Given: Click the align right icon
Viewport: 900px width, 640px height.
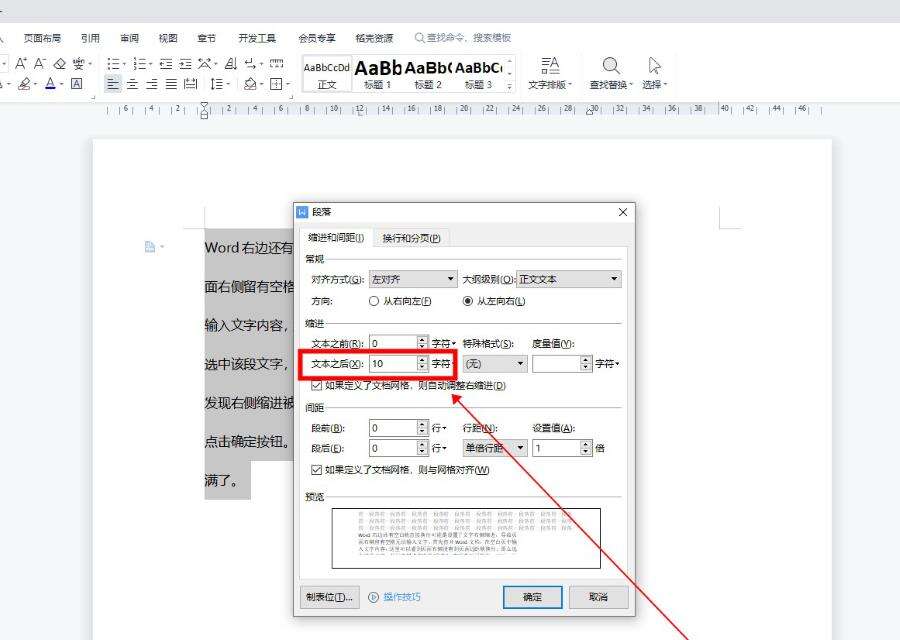Looking at the screenshot, I should coord(152,84).
